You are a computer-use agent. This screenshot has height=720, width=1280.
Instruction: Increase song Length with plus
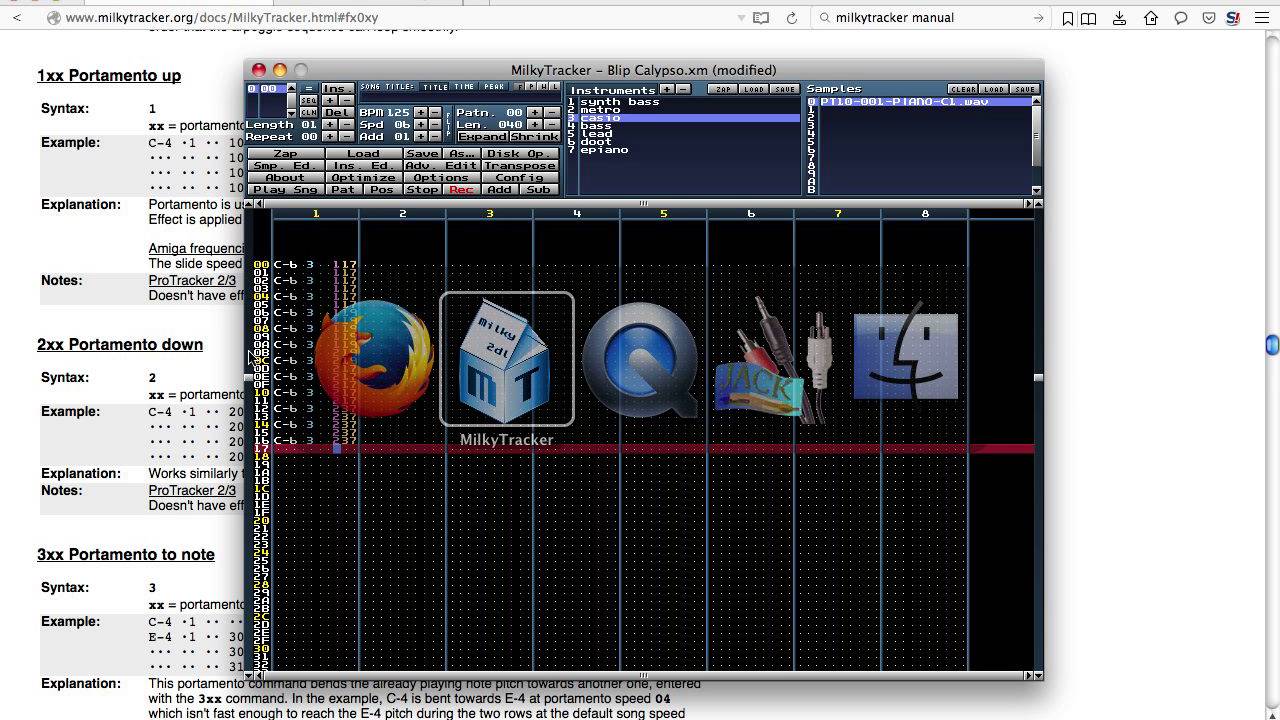click(330, 125)
